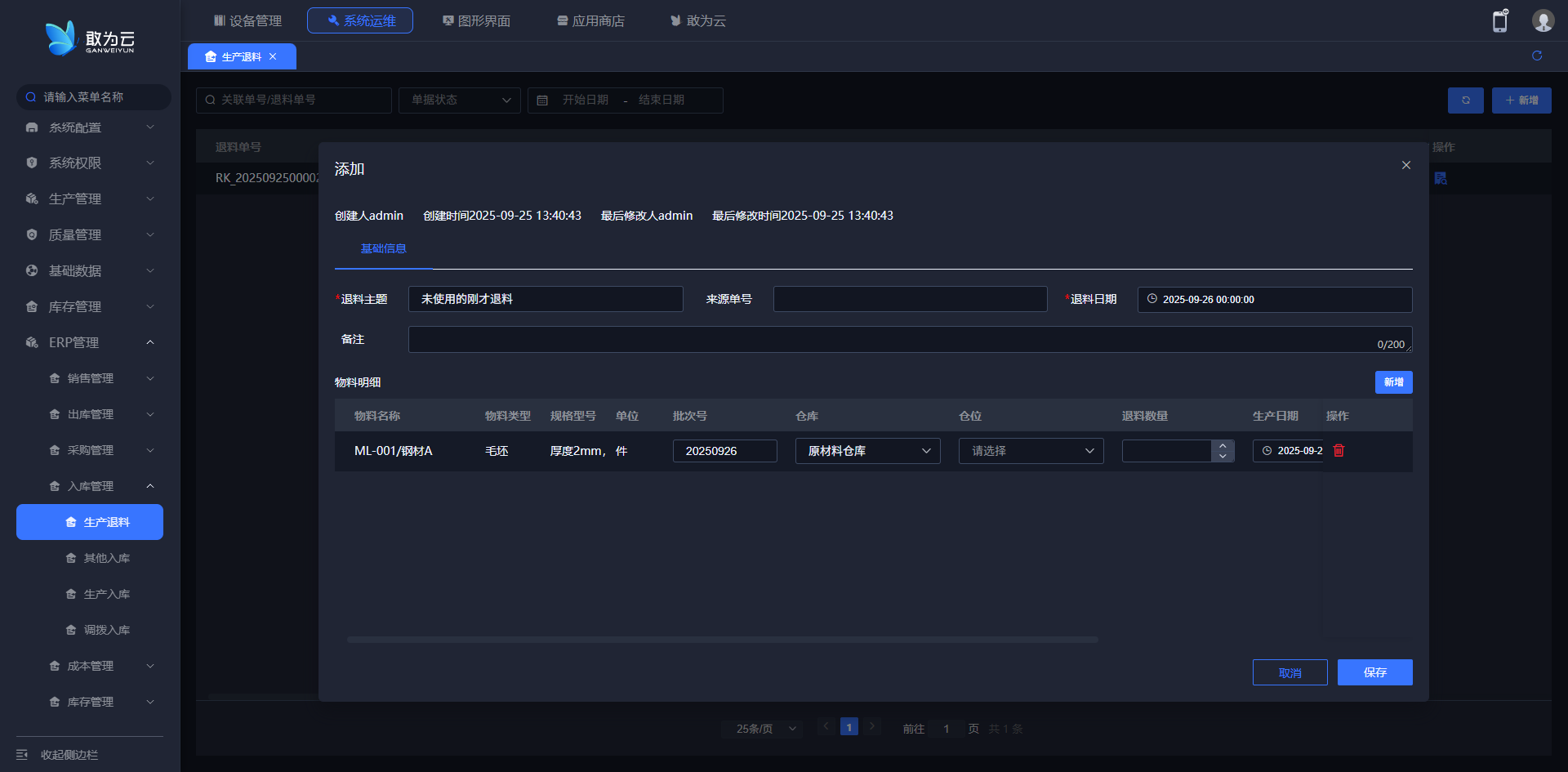Click the 保存 button
Screen dimensions: 1568x772
click(1374, 672)
